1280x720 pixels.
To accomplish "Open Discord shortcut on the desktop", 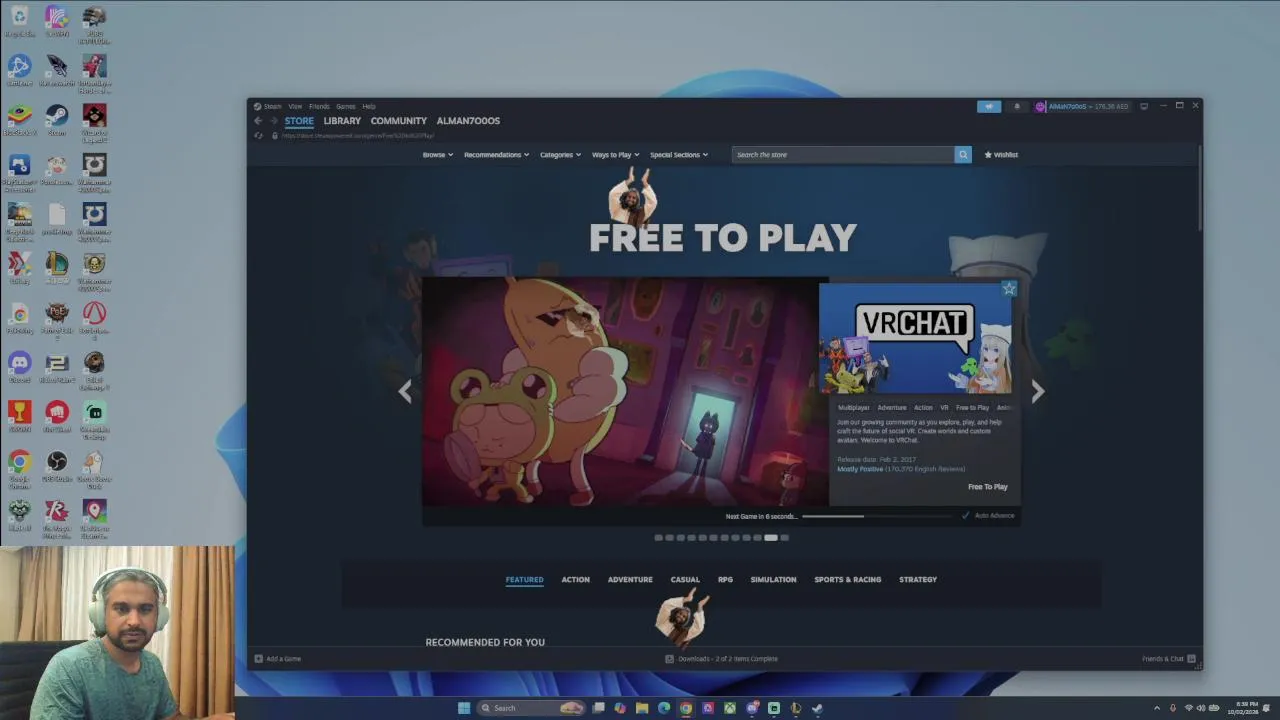I will pyautogui.click(x=19, y=367).
